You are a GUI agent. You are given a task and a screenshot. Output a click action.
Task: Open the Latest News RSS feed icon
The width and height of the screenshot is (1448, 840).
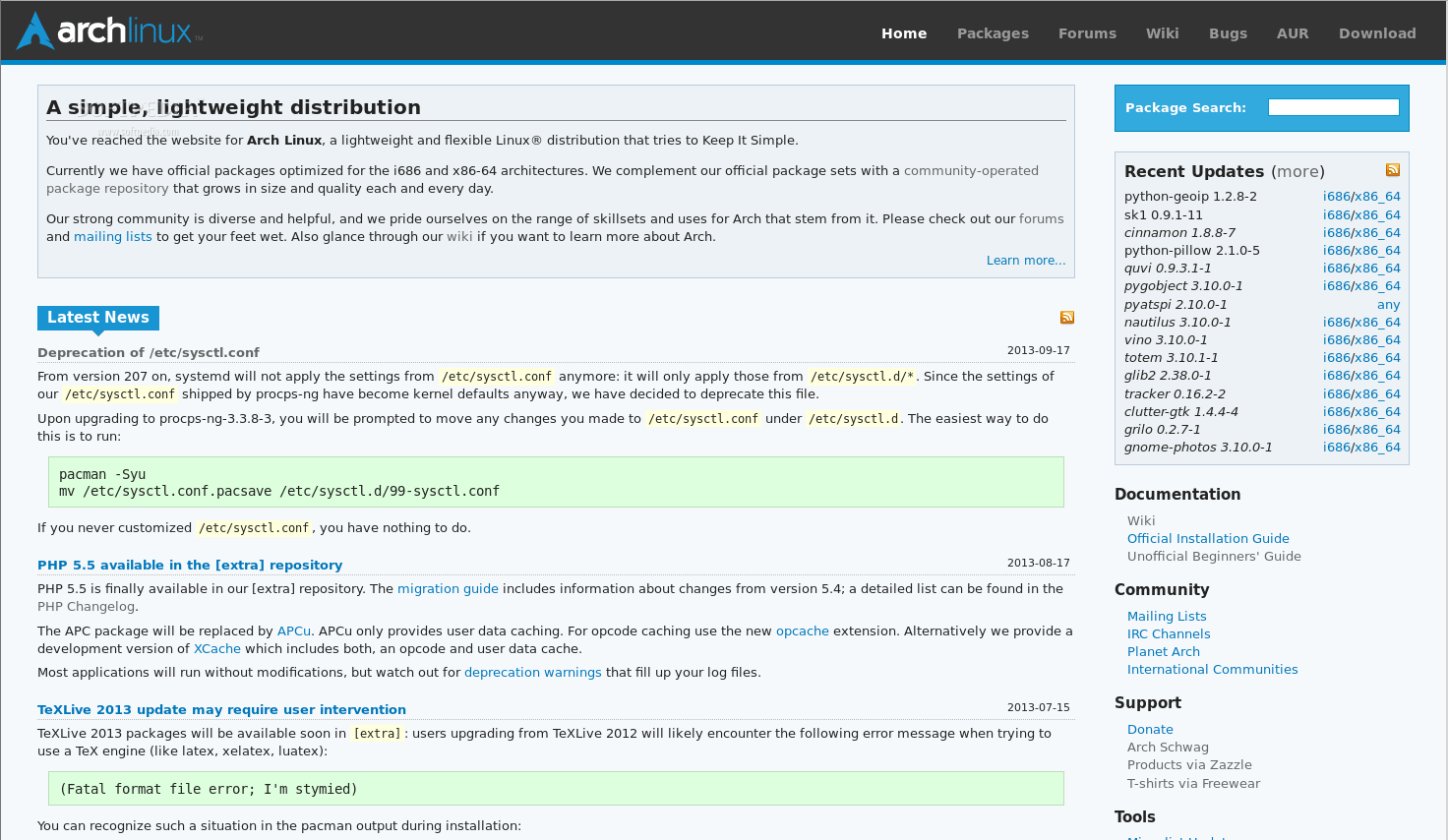point(1067,317)
